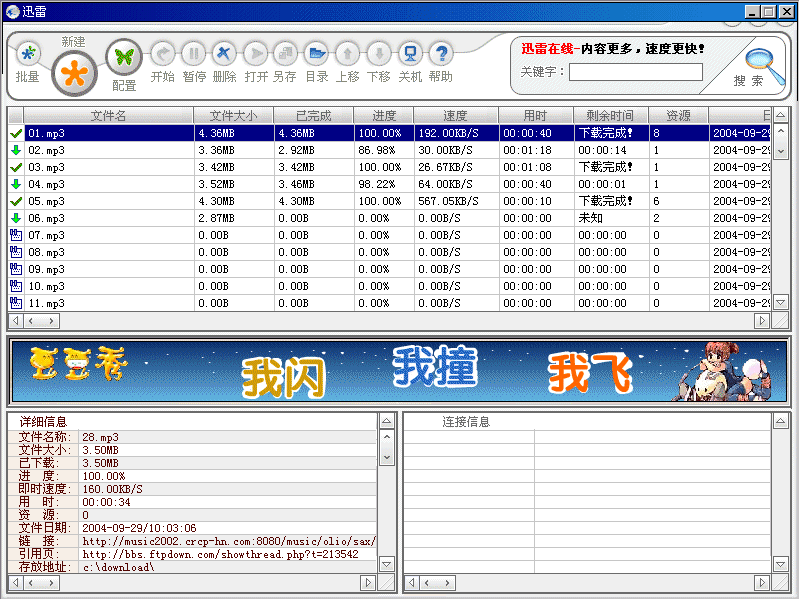Select the 02.mp3 file name
800x600 pixels.
click(x=46, y=151)
